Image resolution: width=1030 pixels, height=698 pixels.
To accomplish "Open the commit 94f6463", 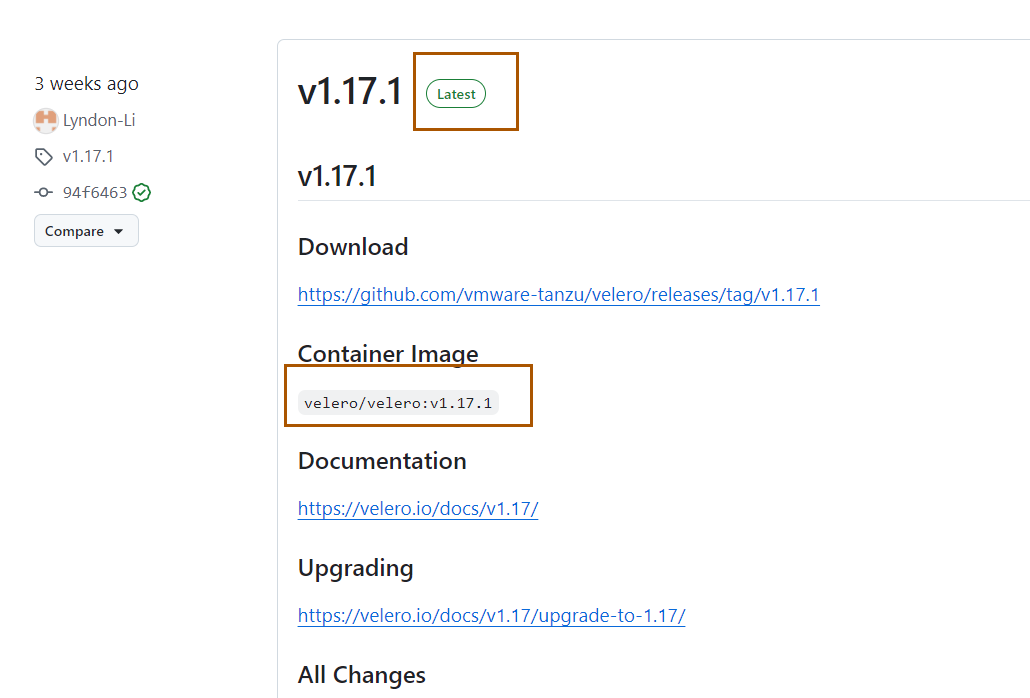I will click(96, 192).
